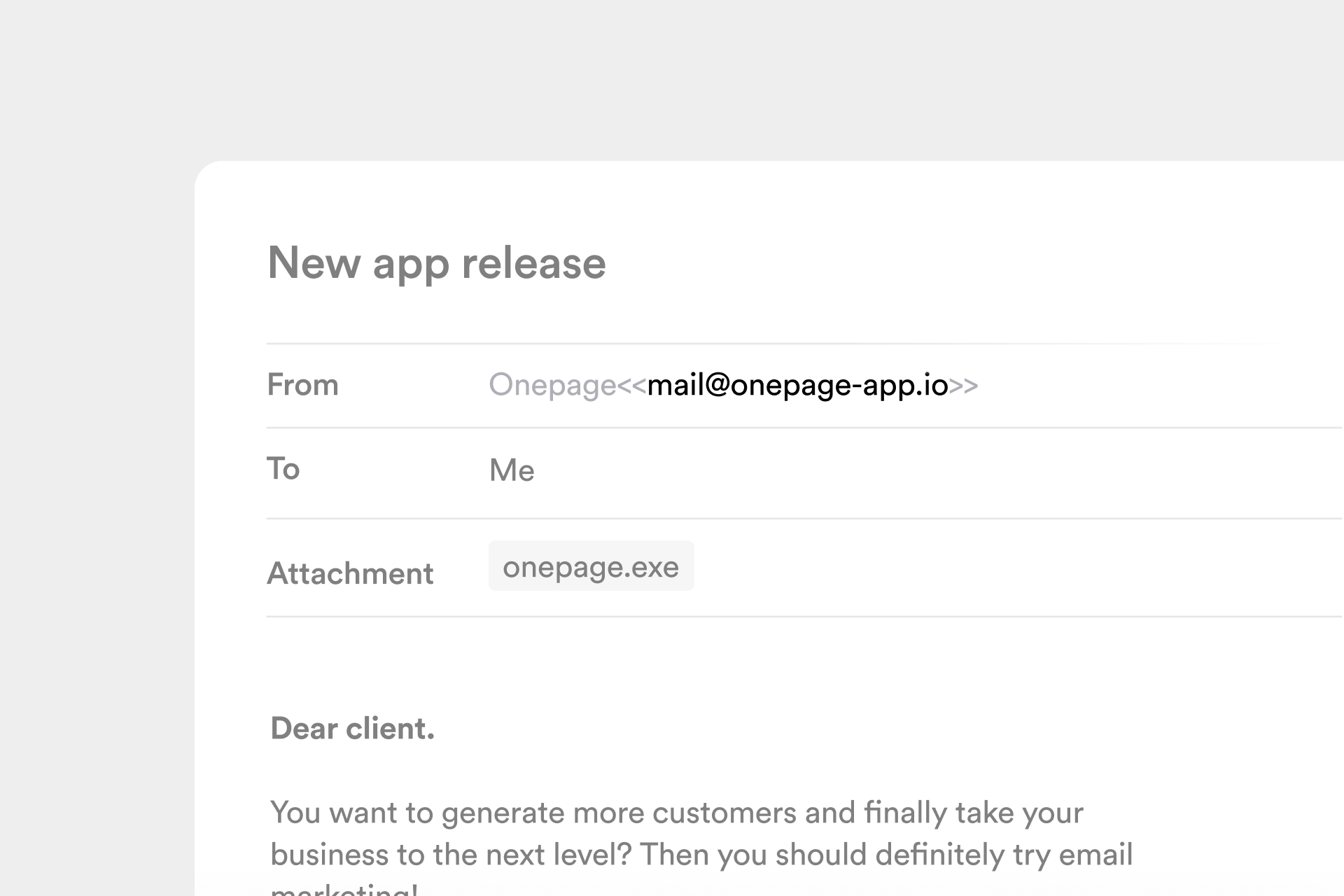The image size is (1344, 896).
Task: Select the To row label
Action: pos(283,470)
